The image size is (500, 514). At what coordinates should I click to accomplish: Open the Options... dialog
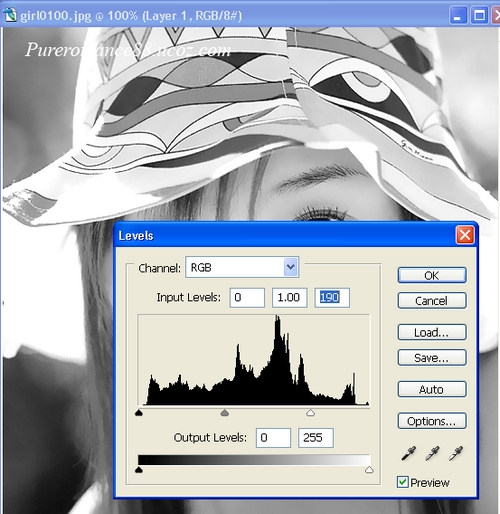[x=432, y=421]
